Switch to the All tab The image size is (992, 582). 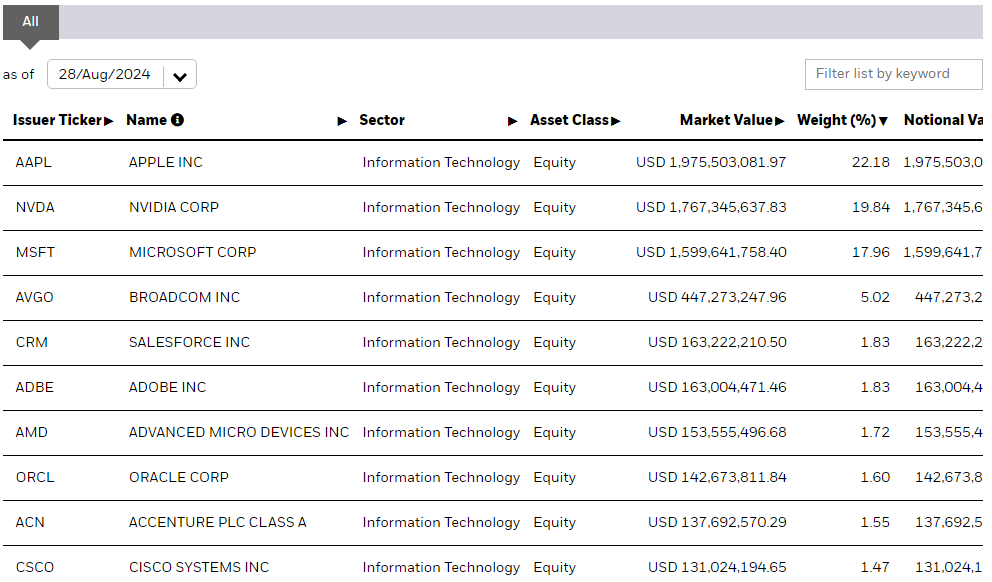tap(30, 21)
